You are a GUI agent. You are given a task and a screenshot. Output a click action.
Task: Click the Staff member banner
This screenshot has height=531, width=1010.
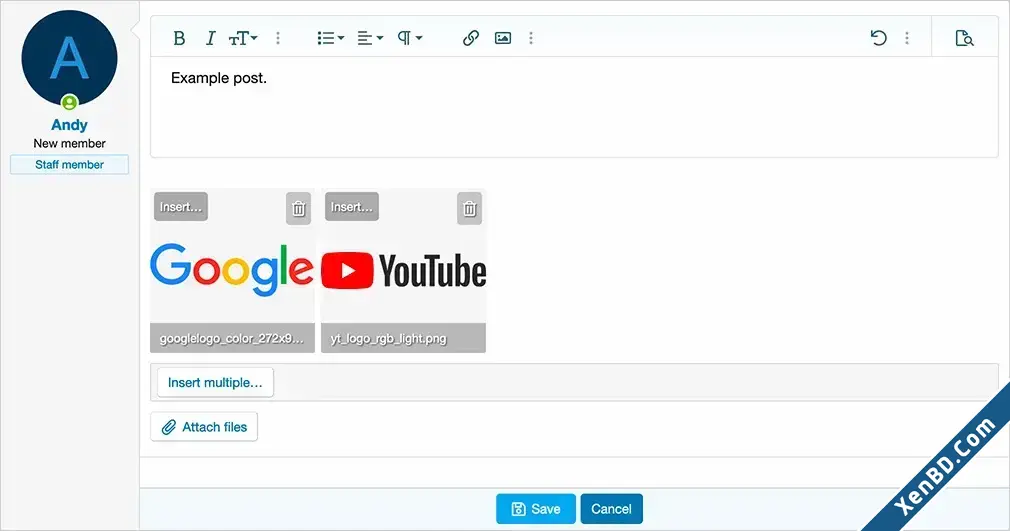pos(70,164)
